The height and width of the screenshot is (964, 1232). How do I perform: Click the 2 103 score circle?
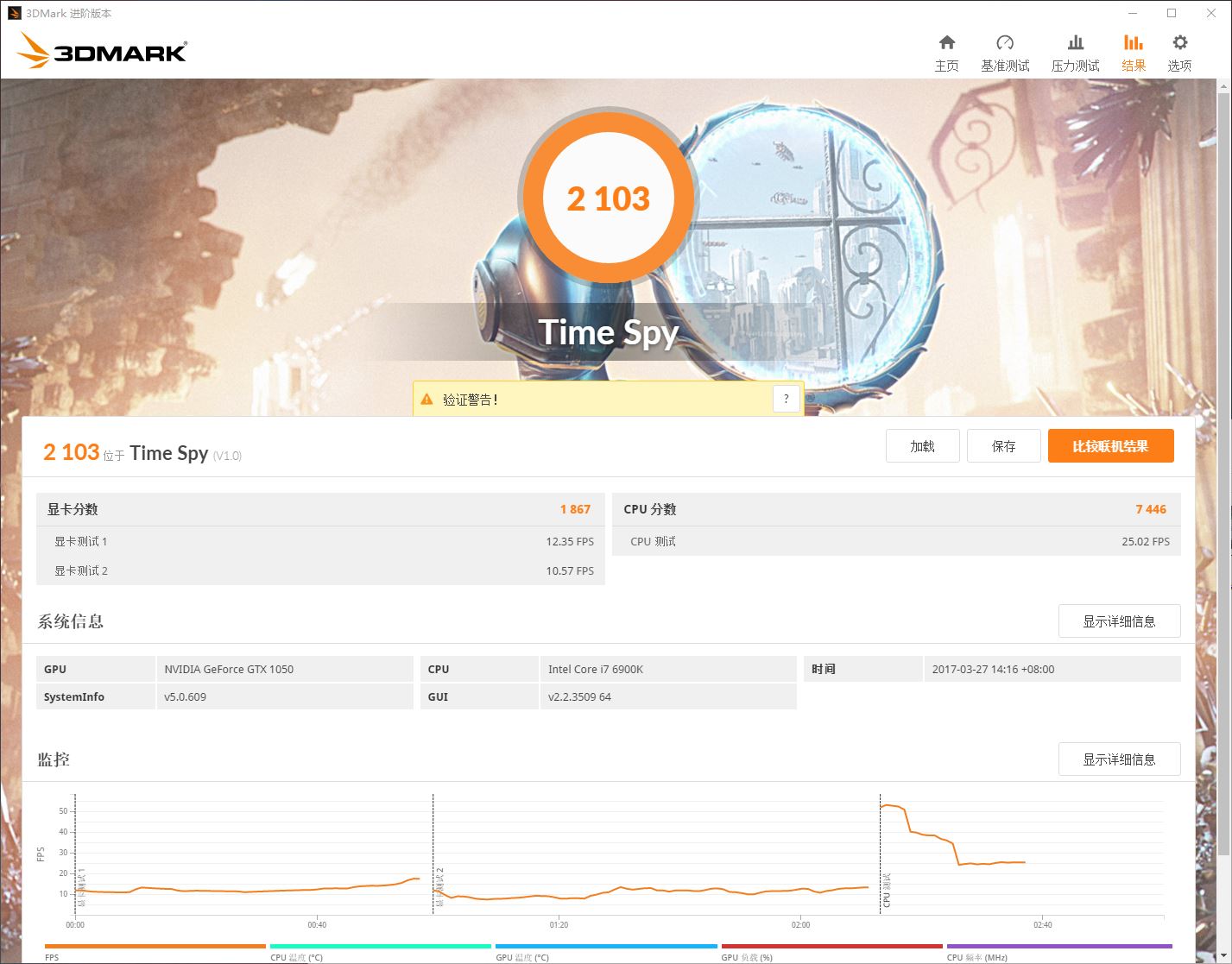point(608,198)
